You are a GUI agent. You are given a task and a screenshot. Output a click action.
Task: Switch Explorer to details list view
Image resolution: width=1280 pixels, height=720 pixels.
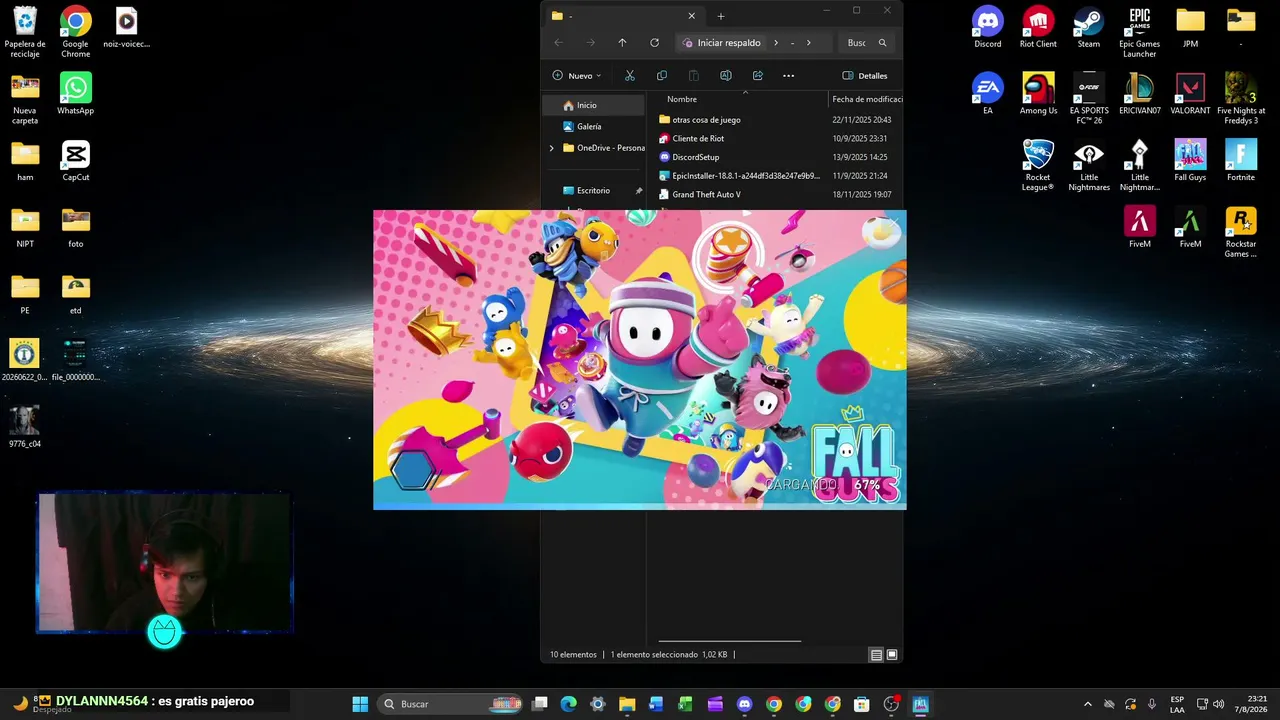876,655
